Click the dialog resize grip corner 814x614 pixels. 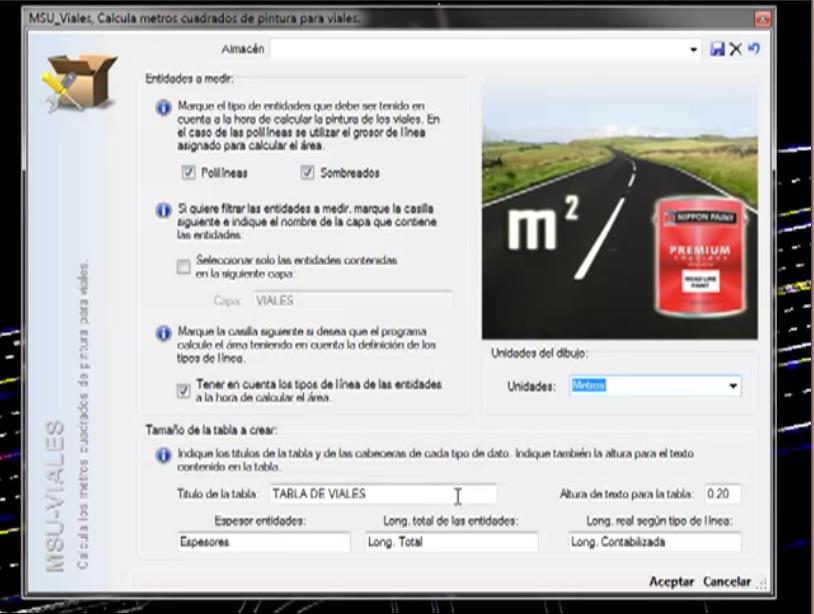coord(762,584)
